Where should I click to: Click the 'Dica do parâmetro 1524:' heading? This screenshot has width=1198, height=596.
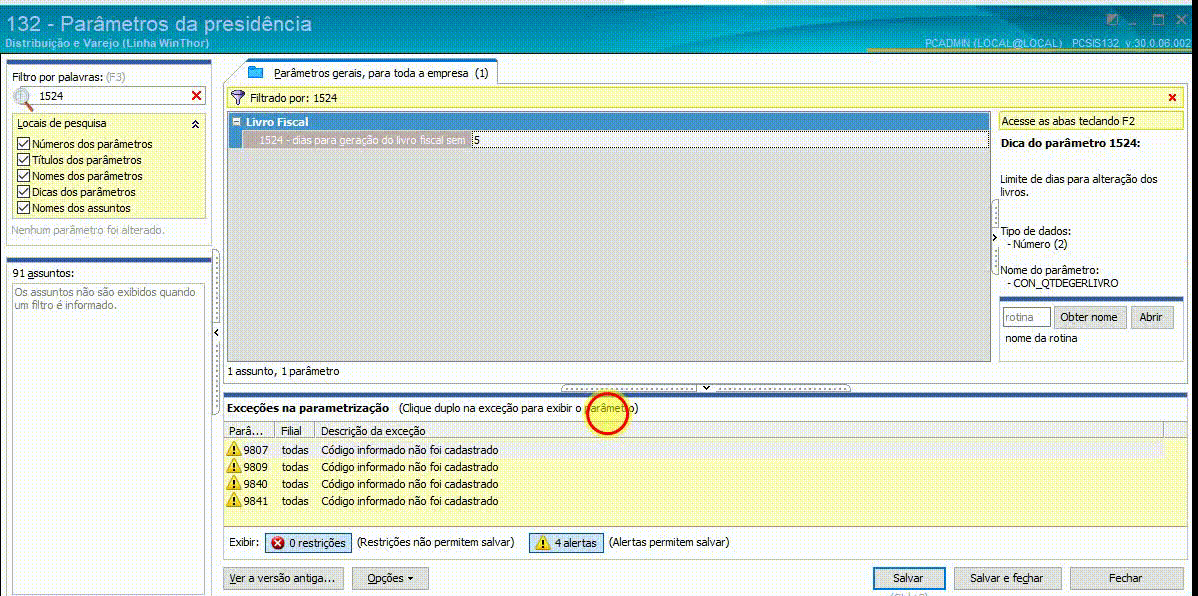click(1070, 142)
